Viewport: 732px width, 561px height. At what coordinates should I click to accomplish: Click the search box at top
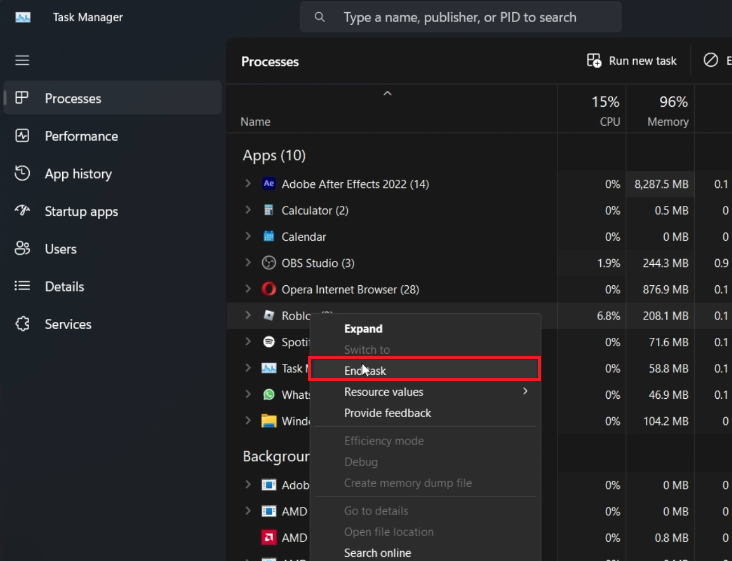point(460,17)
